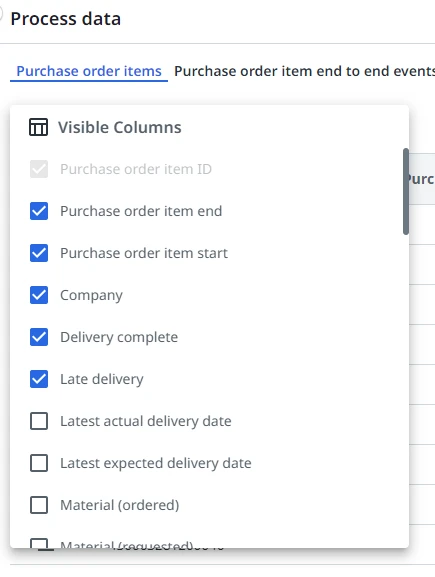435x577 pixels.
Task: Click the Visible Columns list scrollbar thumb
Action: [x=406, y=191]
